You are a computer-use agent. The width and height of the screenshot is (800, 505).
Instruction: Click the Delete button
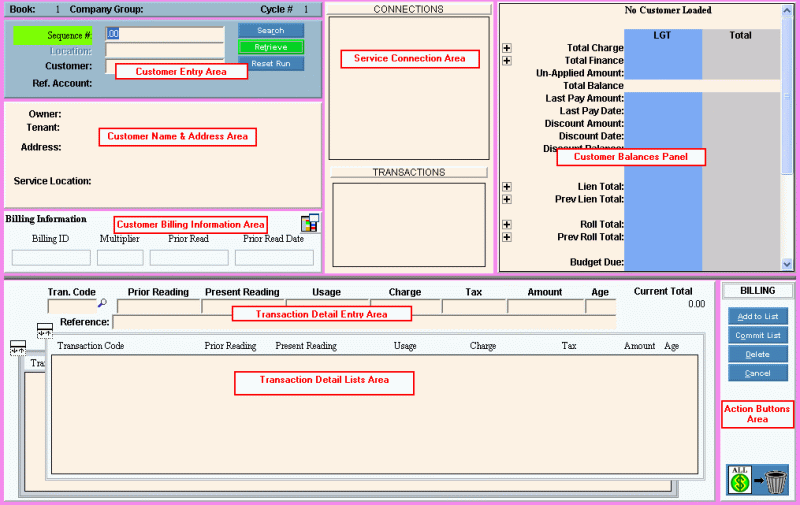click(x=758, y=354)
